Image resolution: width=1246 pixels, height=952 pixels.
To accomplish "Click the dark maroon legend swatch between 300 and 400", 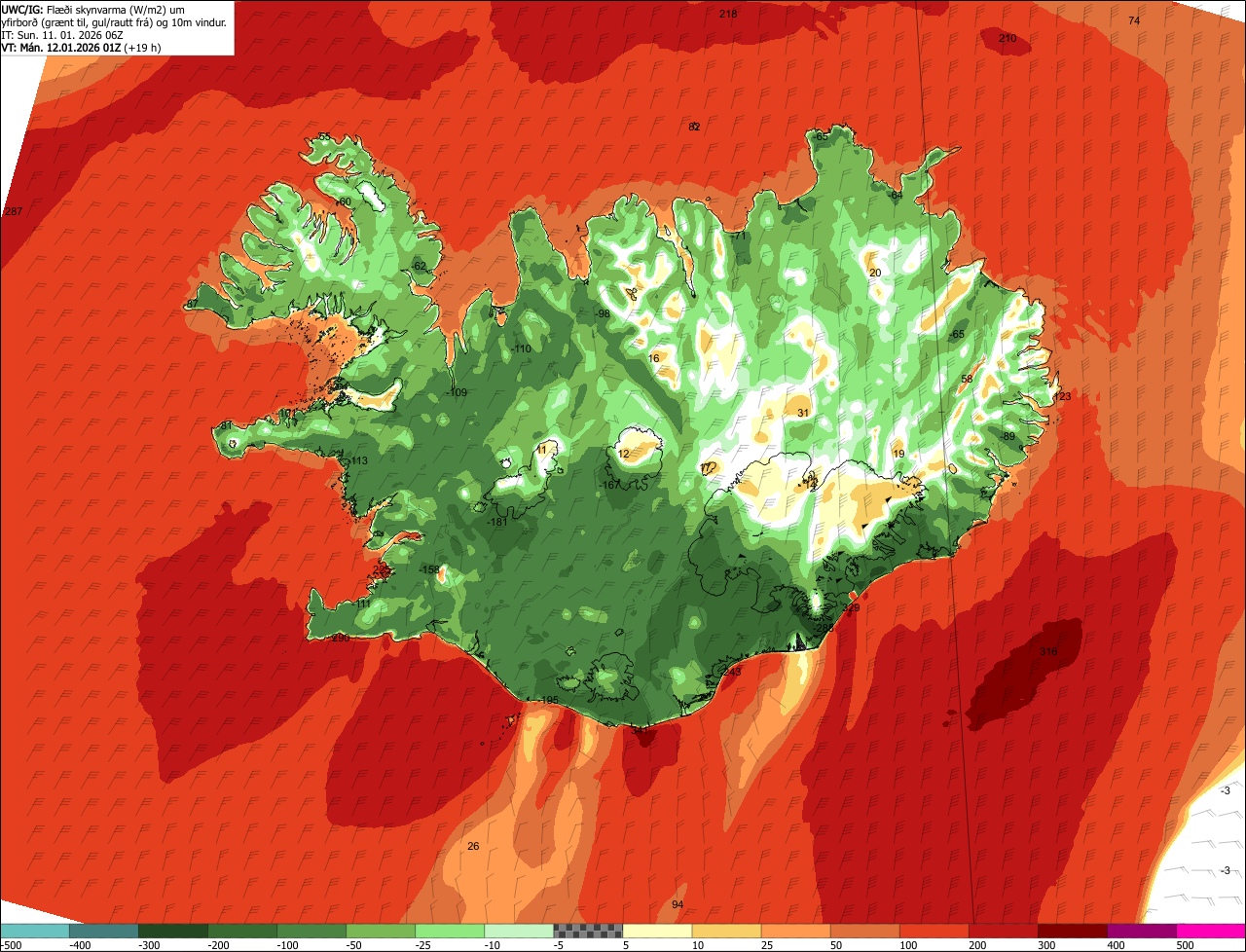I will [1072, 931].
